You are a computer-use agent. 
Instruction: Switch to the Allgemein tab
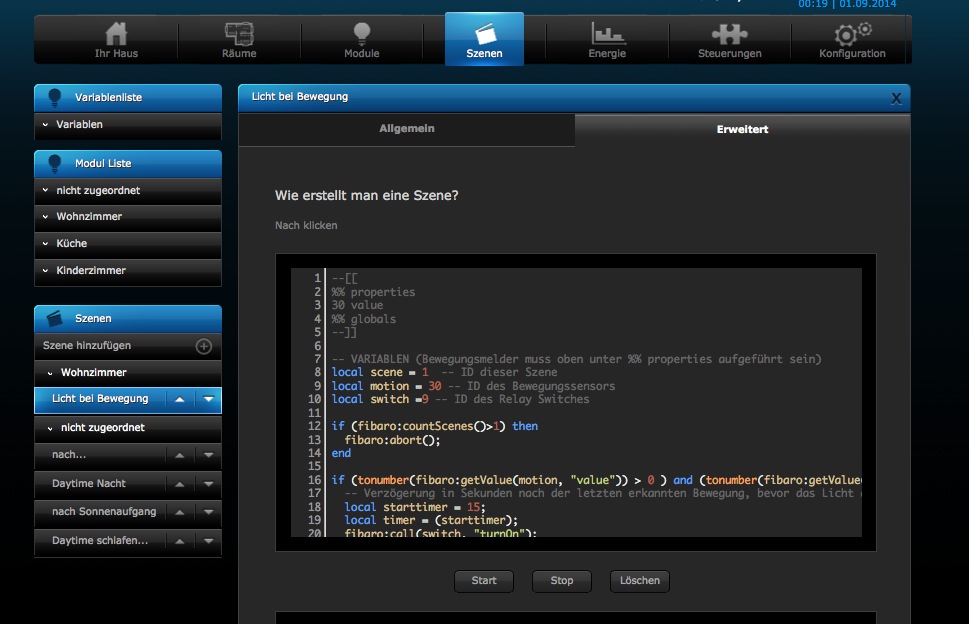point(406,130)
